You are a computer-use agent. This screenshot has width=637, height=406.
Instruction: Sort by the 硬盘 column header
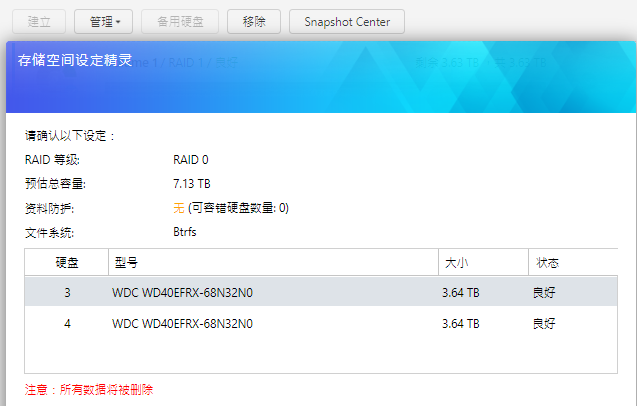pyautogui.click(x=67, y=263)
